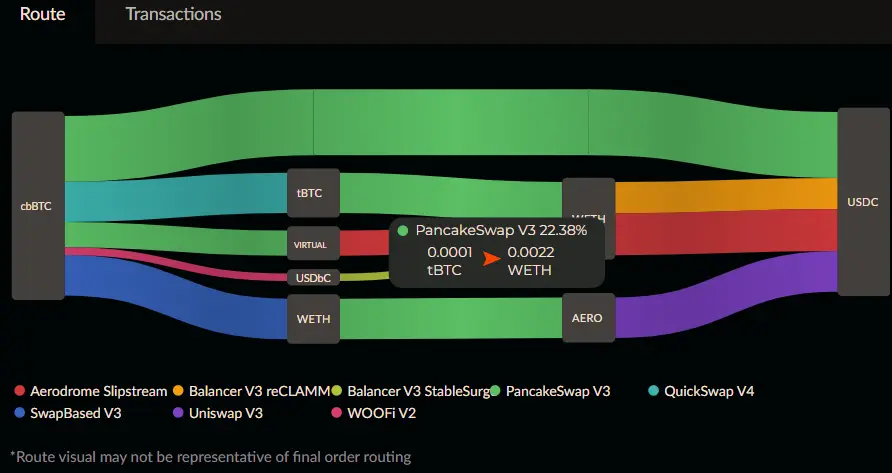Click the purple Uniswap flow from AERO
Viewport: 892px width, 473px height.
coord(722,296)
